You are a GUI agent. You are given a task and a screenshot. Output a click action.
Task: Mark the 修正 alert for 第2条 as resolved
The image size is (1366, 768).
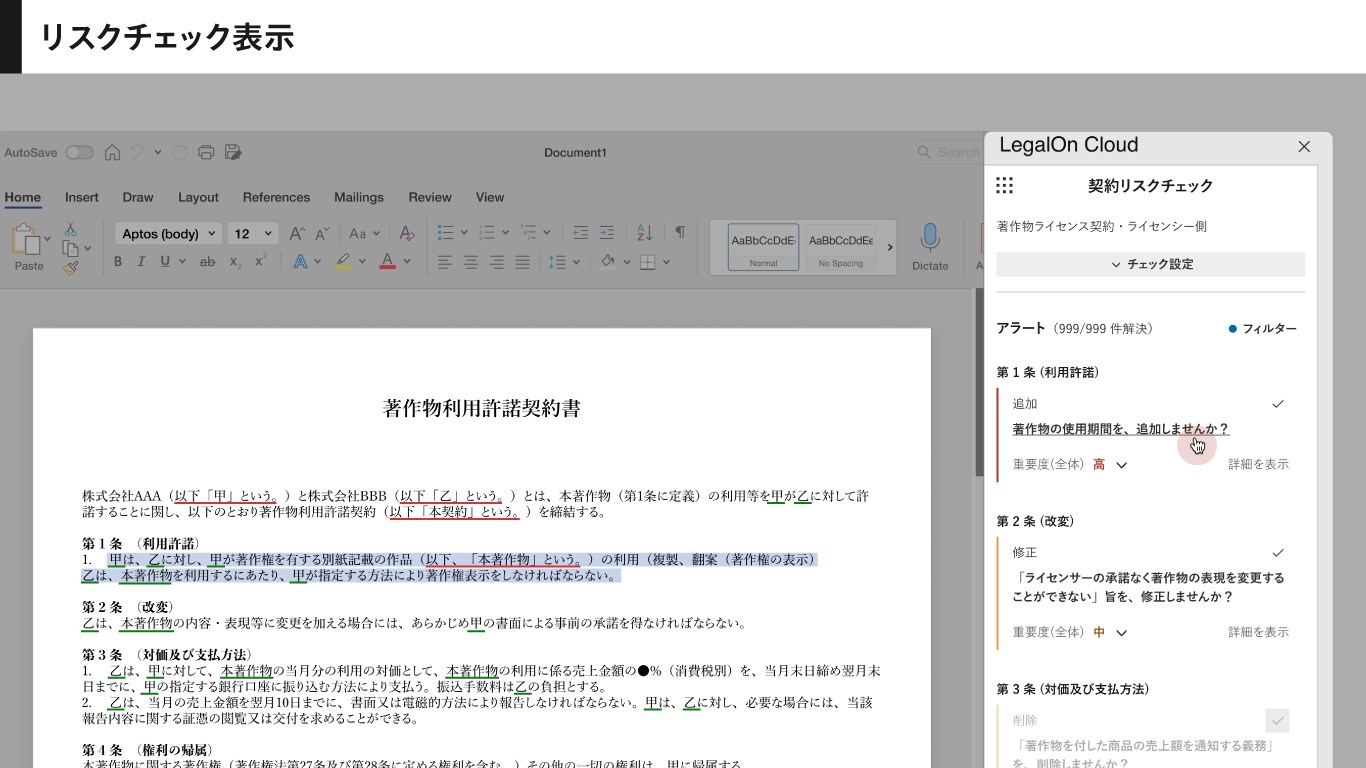point(1277,553)
